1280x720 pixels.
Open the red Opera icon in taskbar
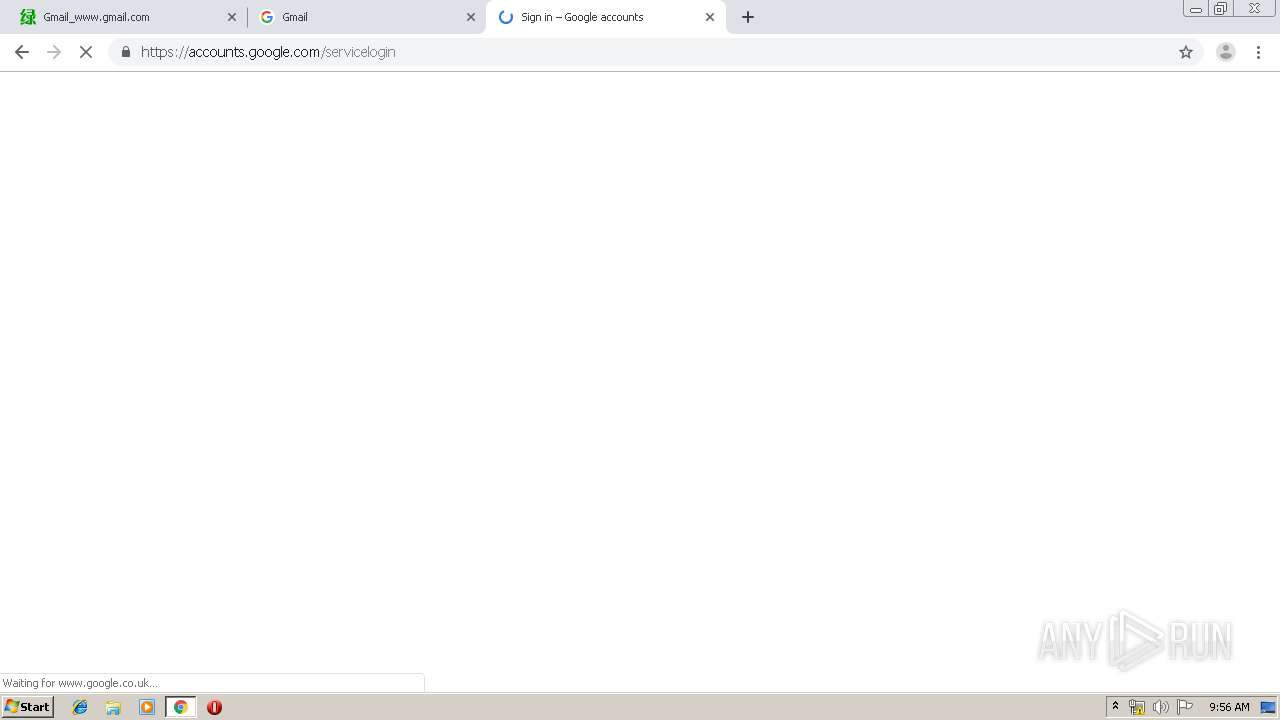click(214, 707)
